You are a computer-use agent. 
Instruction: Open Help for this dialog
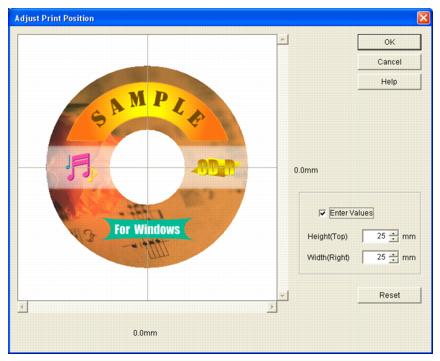tap(389, 82)
